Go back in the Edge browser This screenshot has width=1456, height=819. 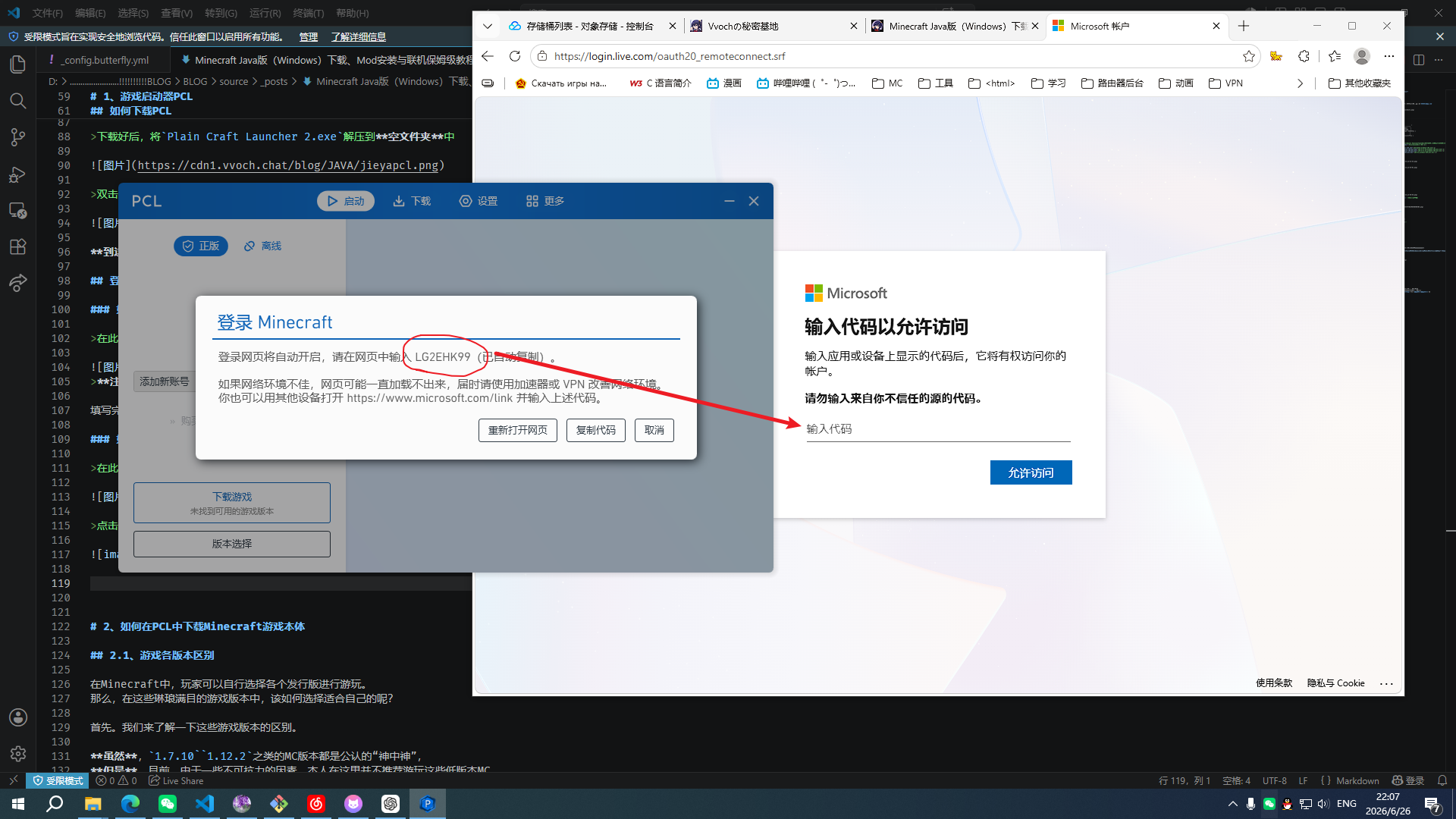[488, 56]
